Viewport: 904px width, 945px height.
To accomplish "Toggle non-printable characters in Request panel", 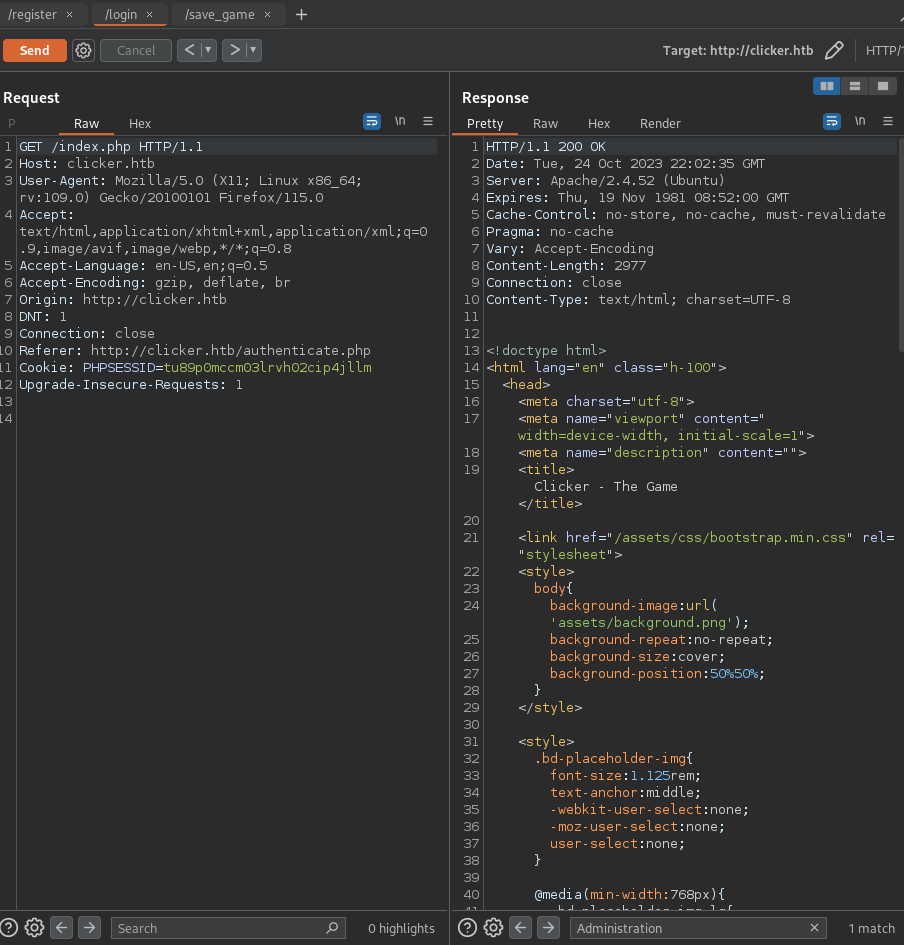I will 400,121.
